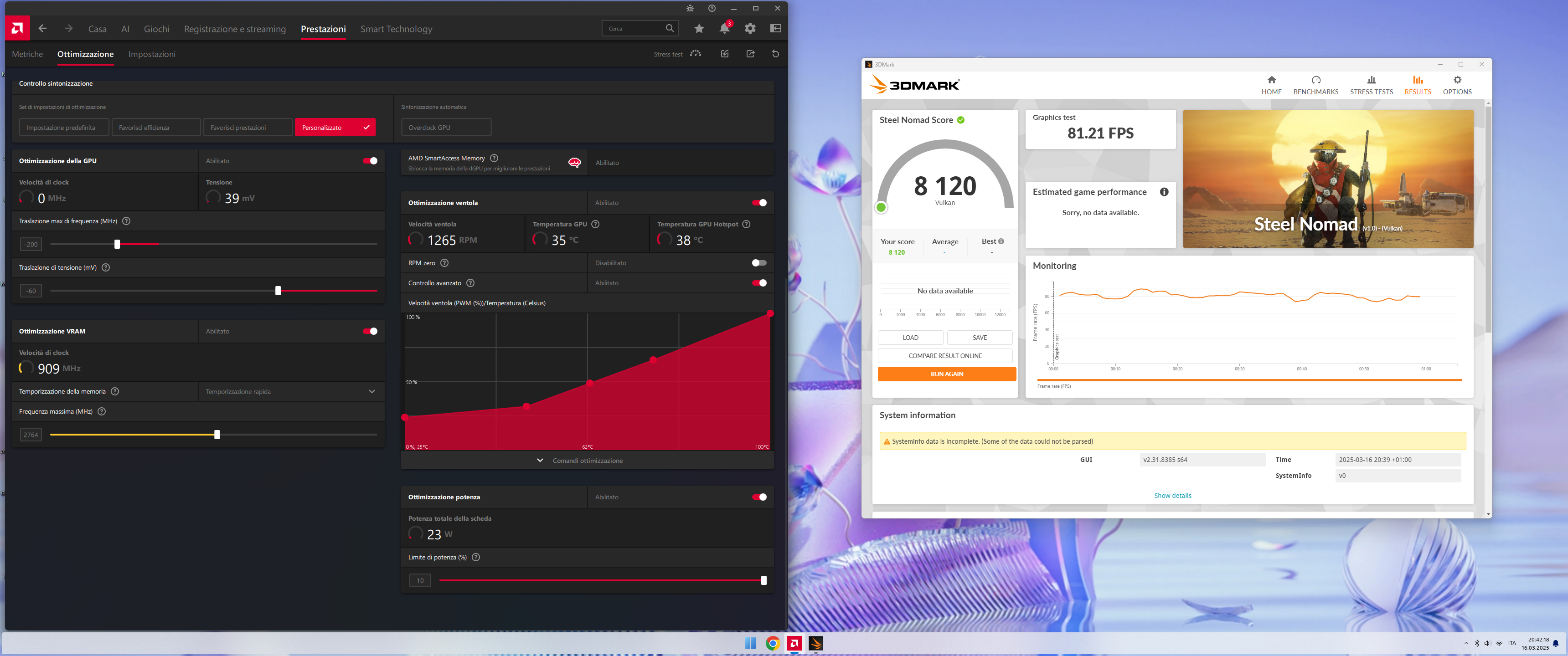Reset tuning with the undo icon
Screen dimensions: 1568x656
[x=775, y=54]
